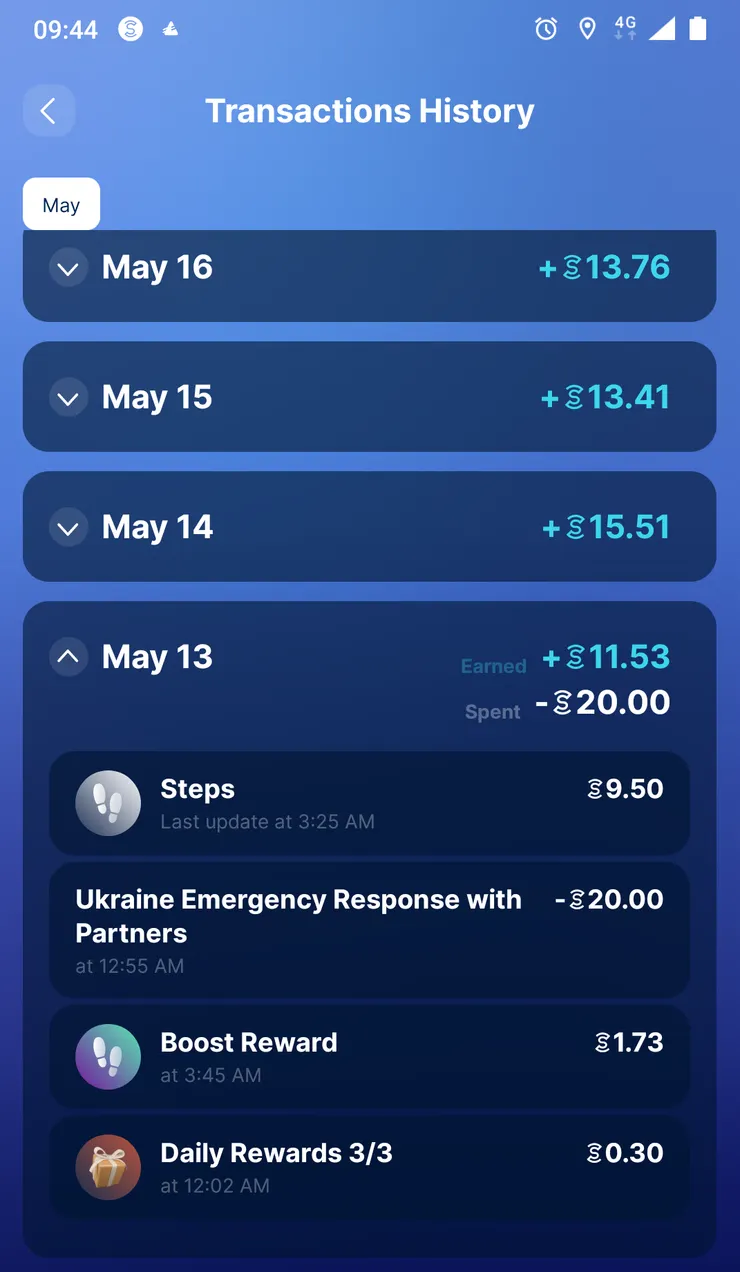Tap the May 14 total +15.51
The height and width of the screenshot is (1272, 740).
[x=606, y=527]
